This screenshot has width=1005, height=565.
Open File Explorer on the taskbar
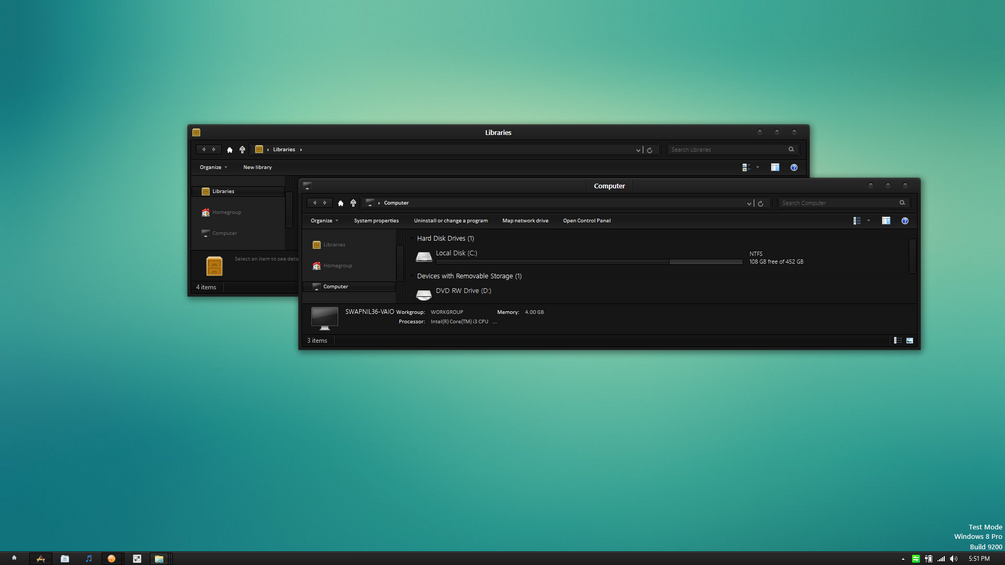pyautogui.click(x=159, y=559)
